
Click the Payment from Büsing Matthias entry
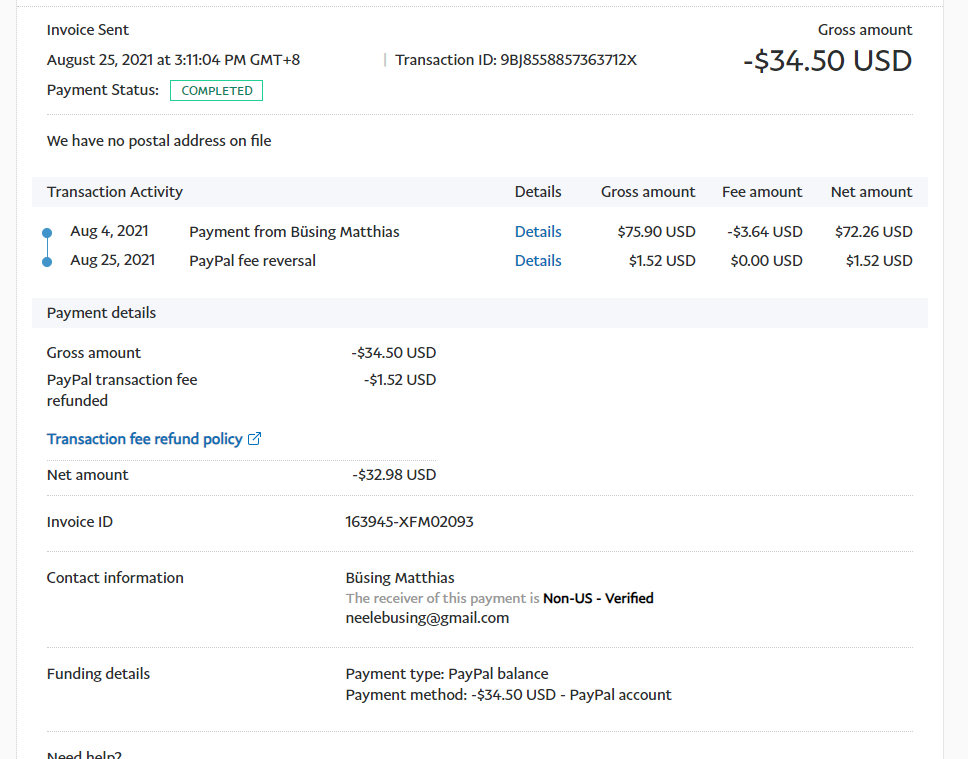pos(294,232)
